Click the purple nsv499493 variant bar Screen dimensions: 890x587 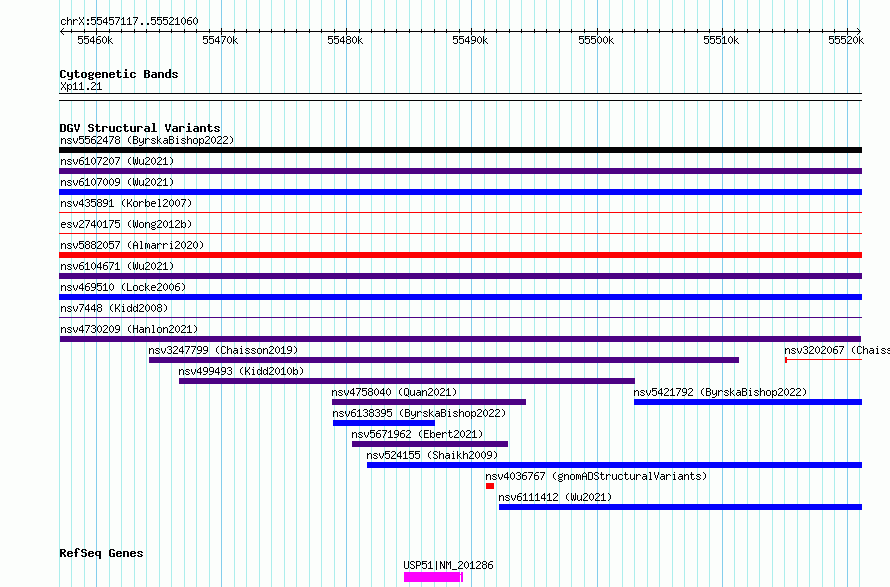coord(407,381)
